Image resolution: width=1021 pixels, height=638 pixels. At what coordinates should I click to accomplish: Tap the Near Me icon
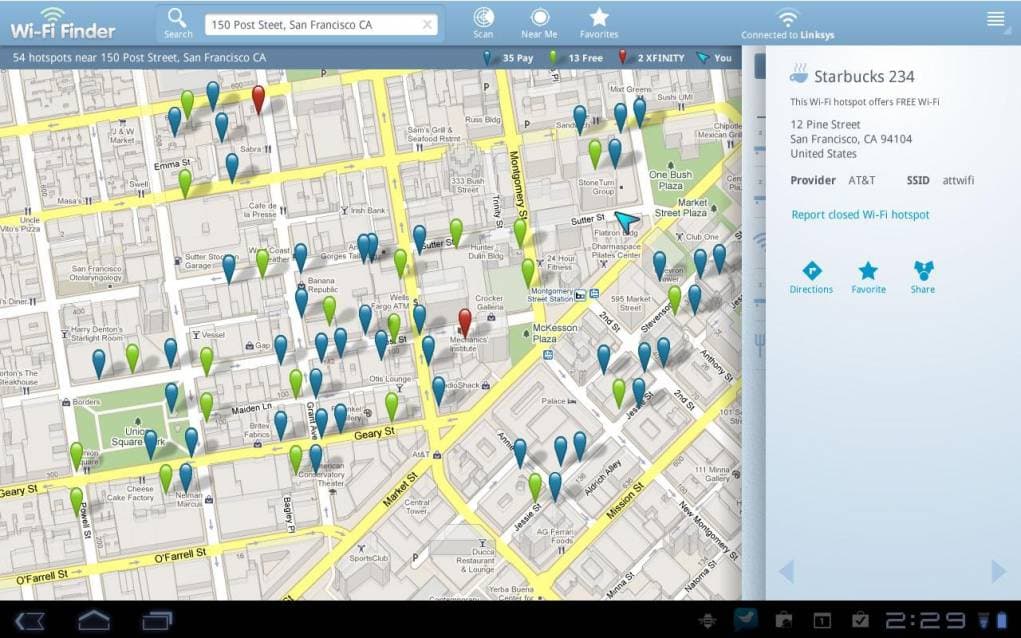(x=539, y=20)
